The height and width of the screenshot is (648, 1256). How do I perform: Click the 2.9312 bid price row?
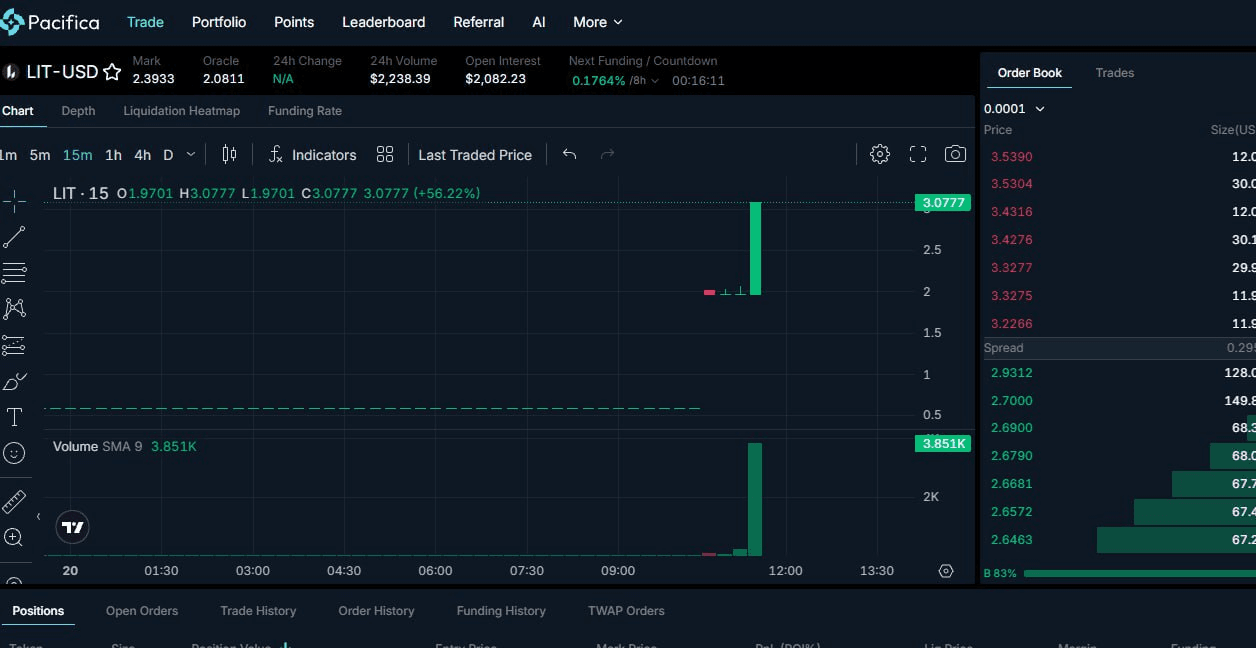(1100, 373)
